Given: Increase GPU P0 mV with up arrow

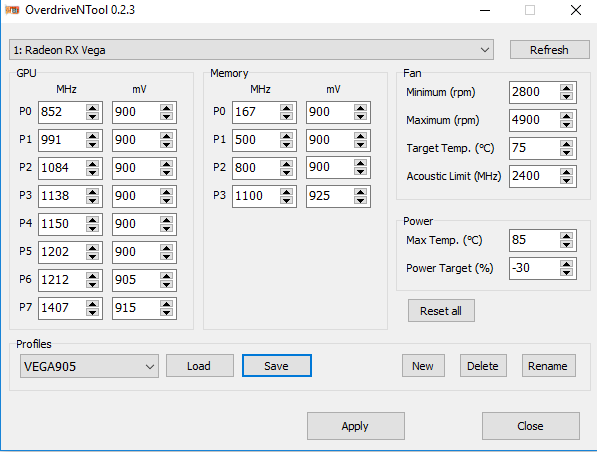Looking at the screenshot, I should pyautogui.click(x=166, y=108).
